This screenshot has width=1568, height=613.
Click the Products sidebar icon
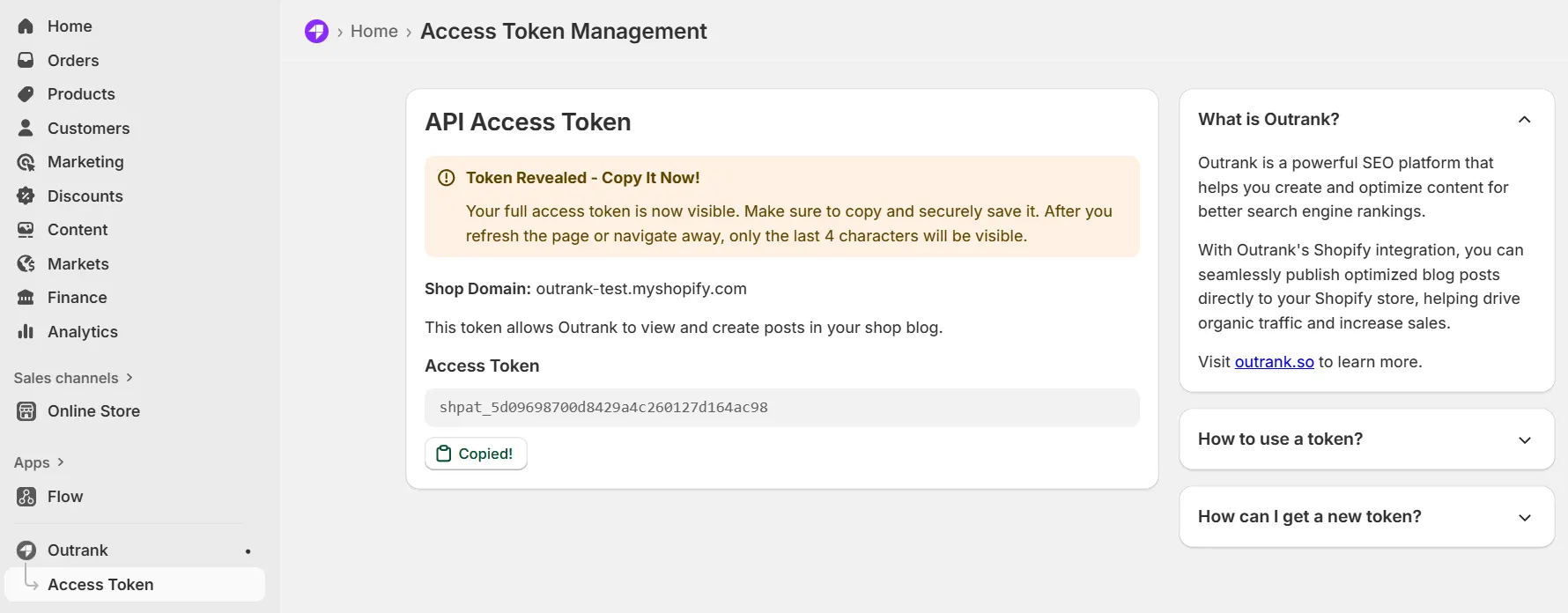click(26, 93)
